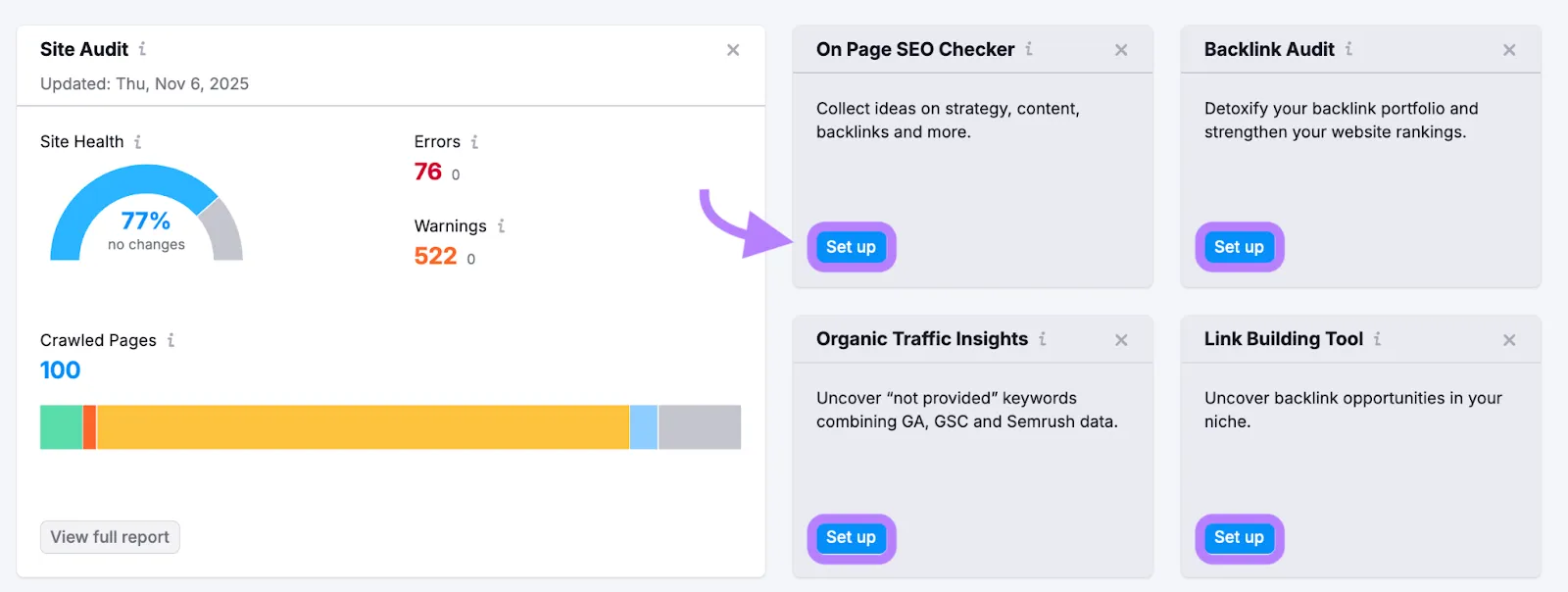Click the Link Building Tool info icon

click(1380, 339)
